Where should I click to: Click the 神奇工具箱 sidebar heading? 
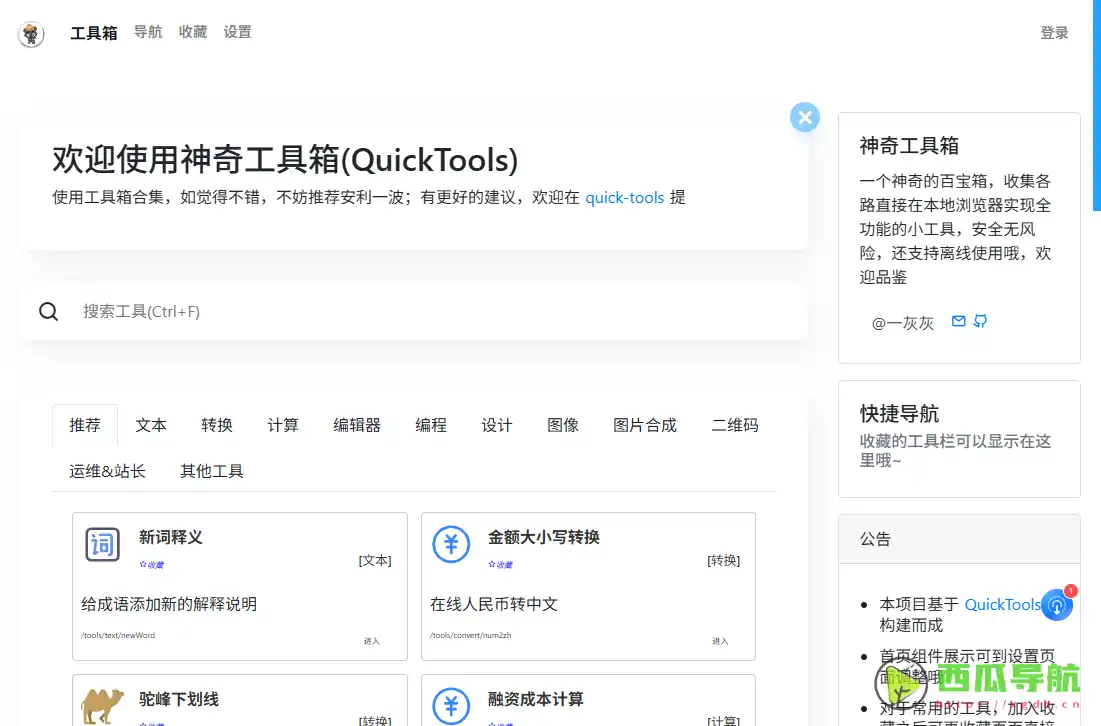(909, 145)
